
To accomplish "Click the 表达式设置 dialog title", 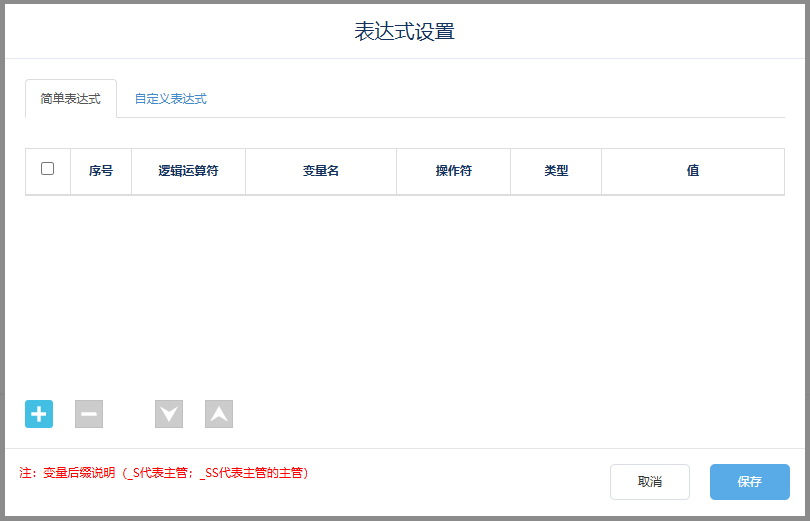I will (405, 31).
